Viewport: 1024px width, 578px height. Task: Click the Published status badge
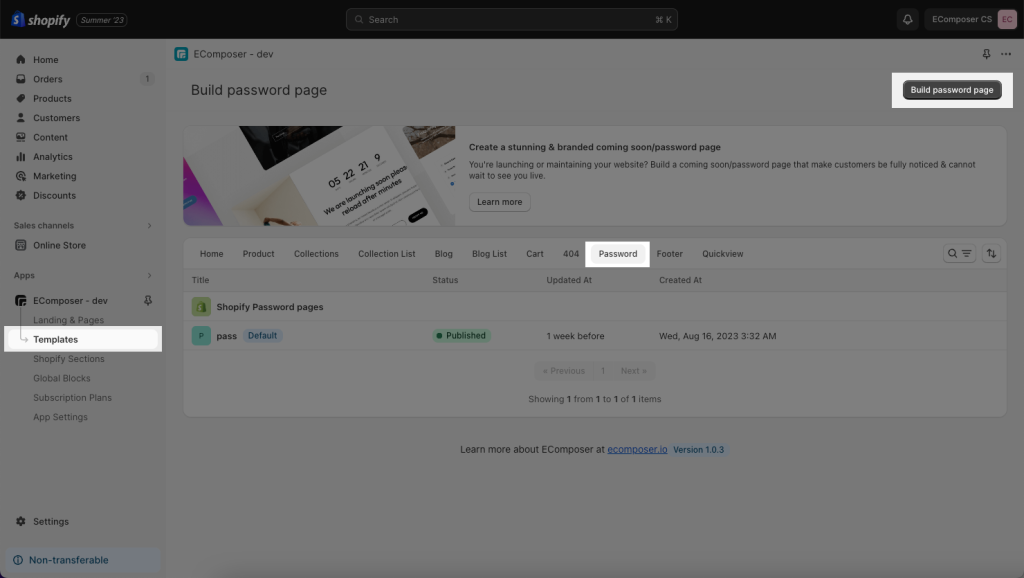tap(461, 336)
